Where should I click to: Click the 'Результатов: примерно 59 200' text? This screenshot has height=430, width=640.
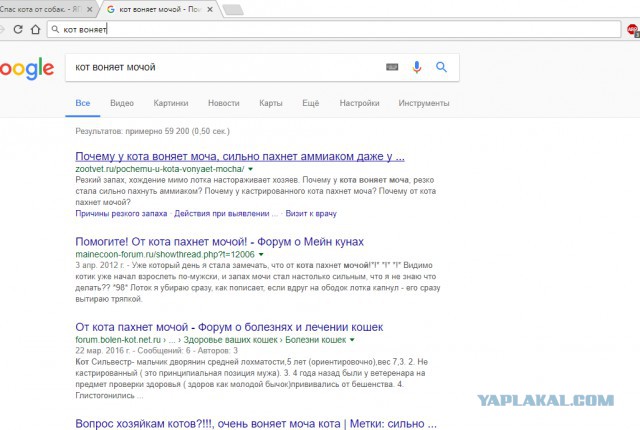tap(152, 131)
